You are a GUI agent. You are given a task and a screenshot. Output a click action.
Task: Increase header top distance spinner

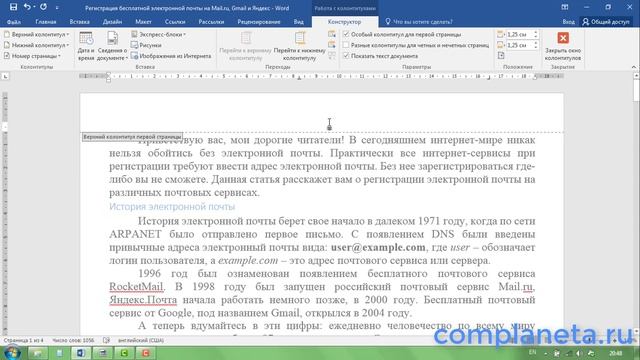(536, 33)
